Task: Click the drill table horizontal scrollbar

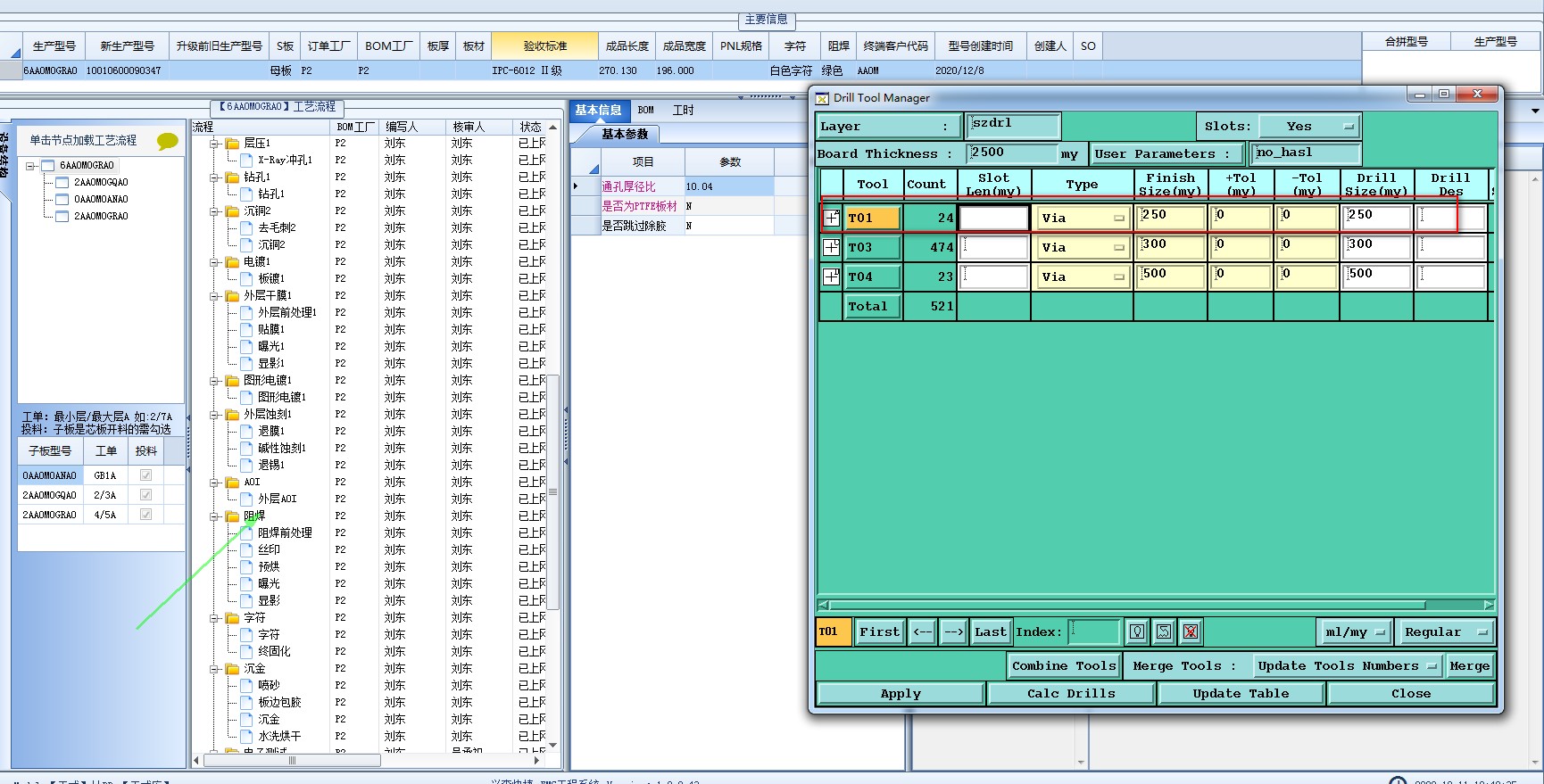Action: coord(1156,605)
